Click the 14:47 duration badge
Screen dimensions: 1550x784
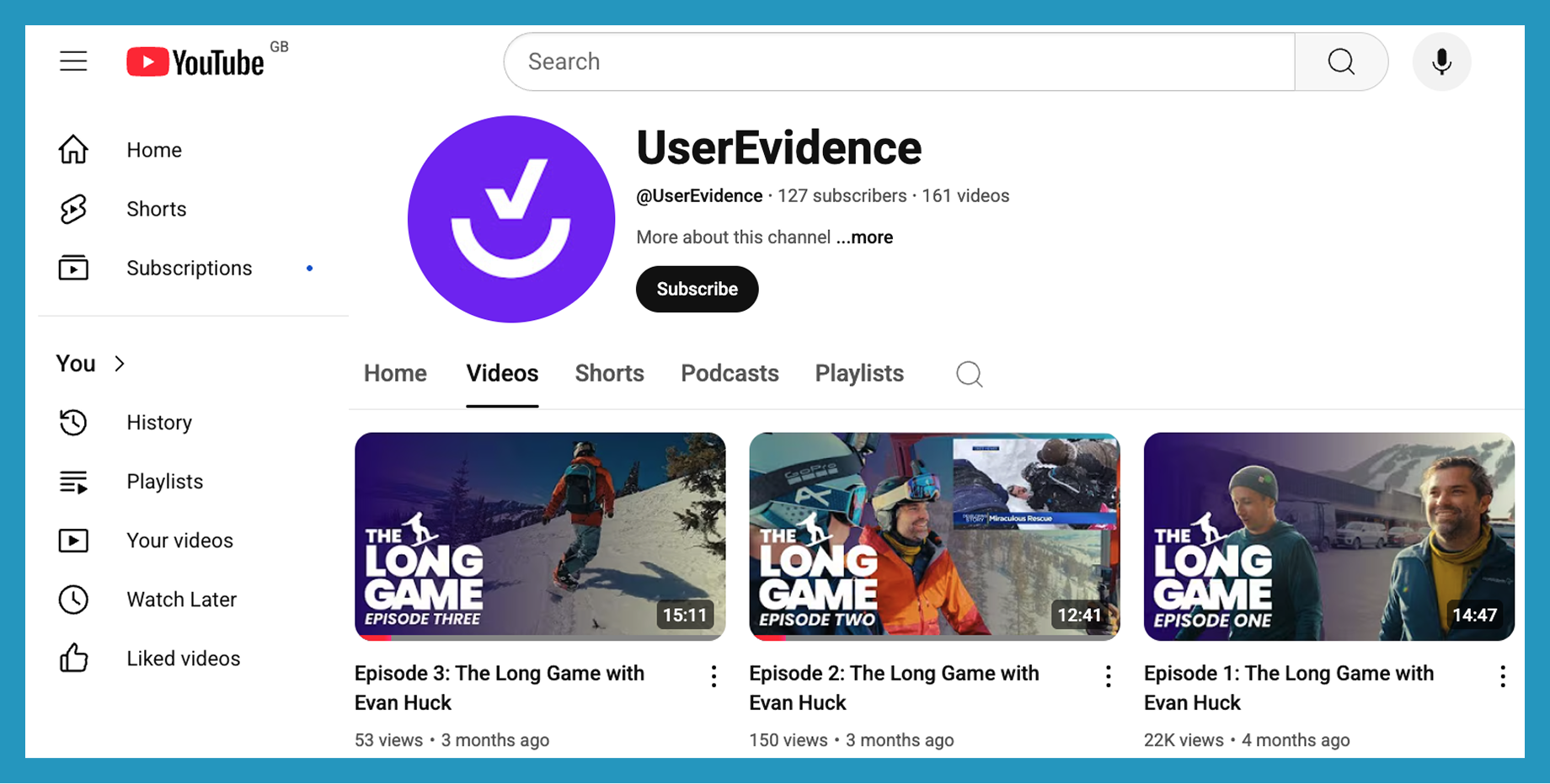1474,615
